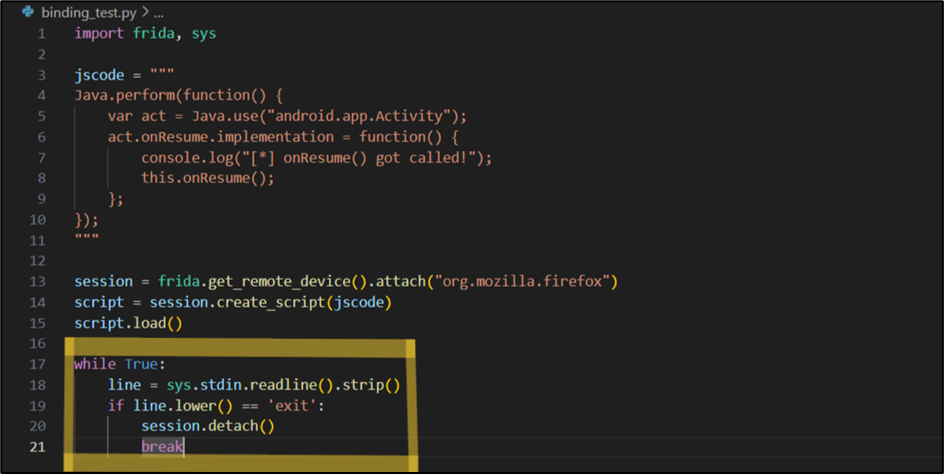Screen dimensions: 944x474
Task: Click the console.log line text
Action: (x=317, y=158)
